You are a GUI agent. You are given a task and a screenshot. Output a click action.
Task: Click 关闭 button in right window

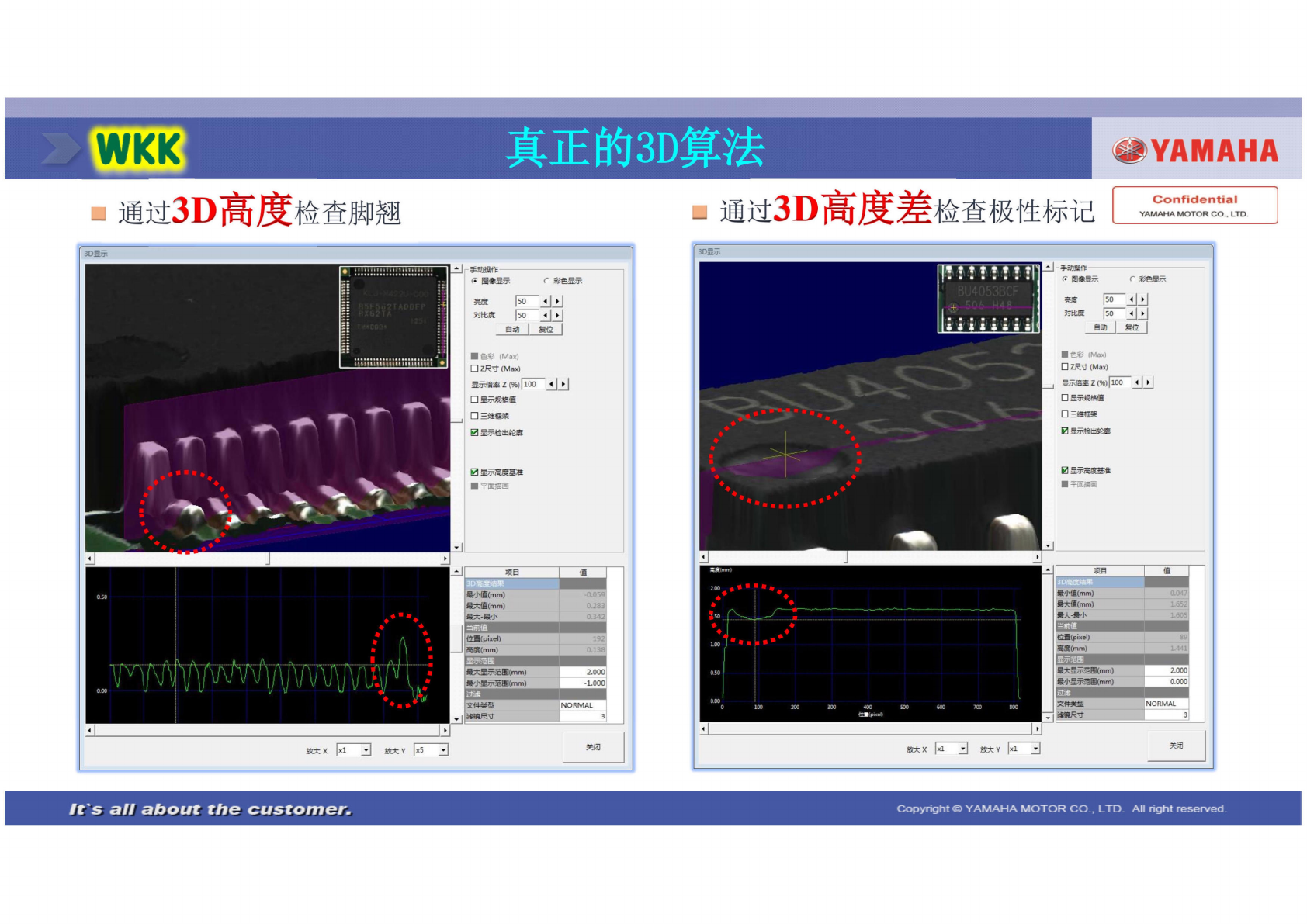pyautogui.click(x=1177, y=746)
